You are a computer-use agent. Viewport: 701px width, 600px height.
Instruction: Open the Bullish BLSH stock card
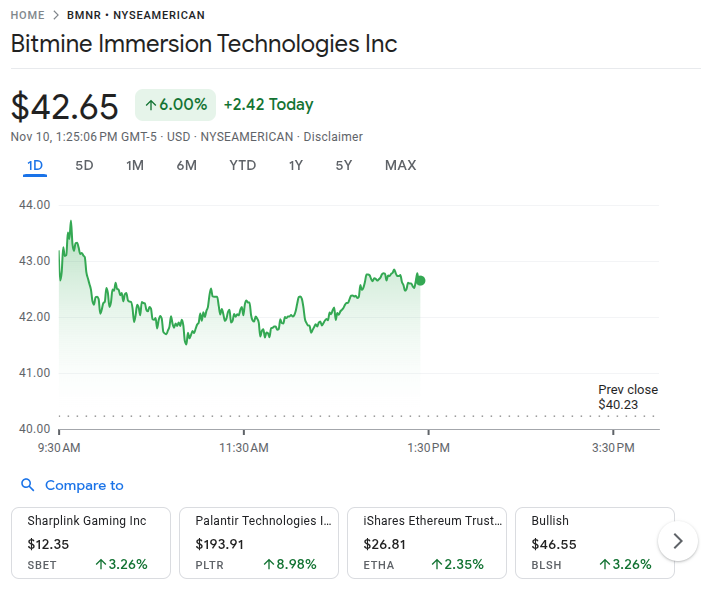[594, 542]
